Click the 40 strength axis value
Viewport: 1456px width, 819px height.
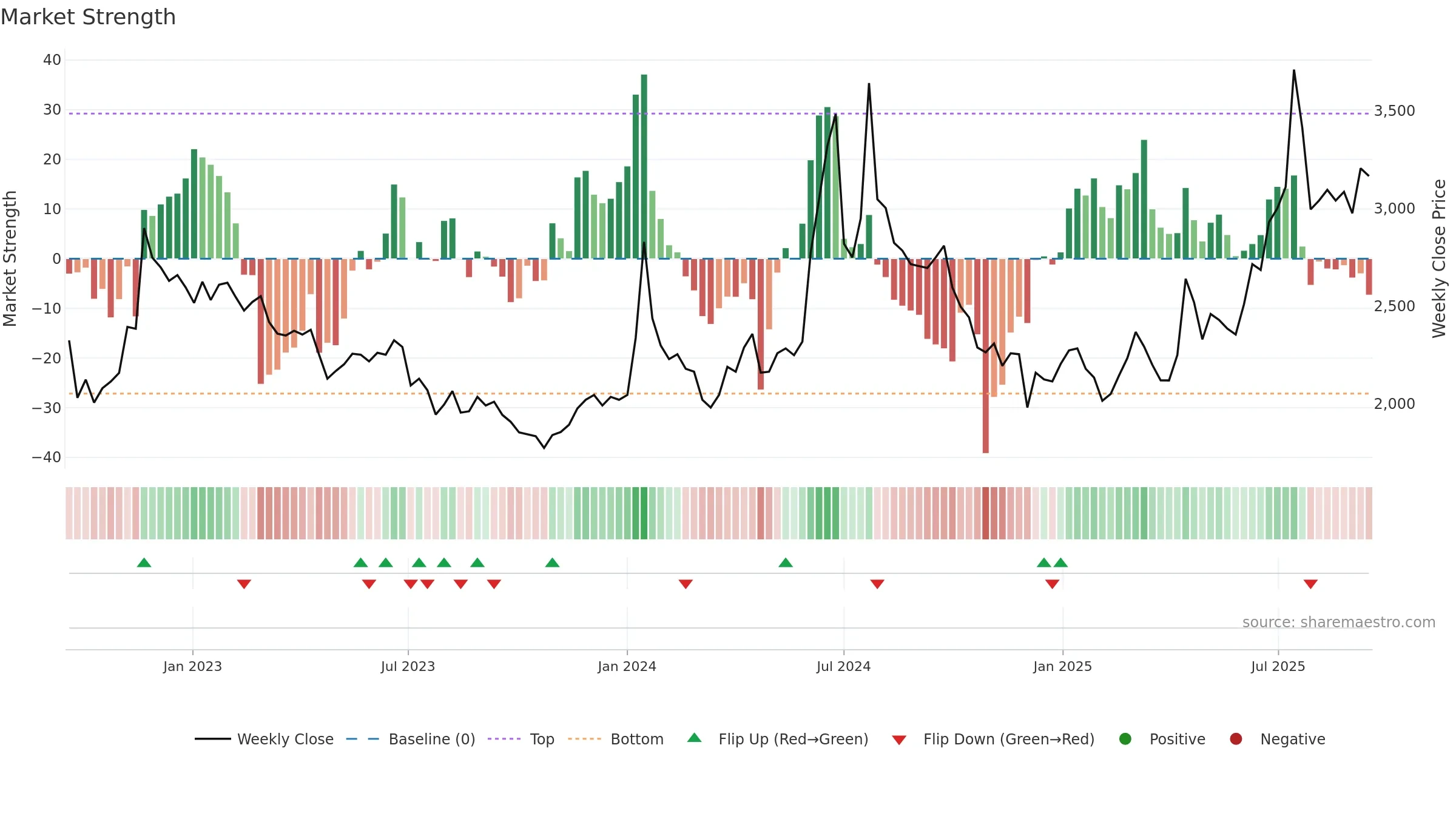[x=52, y=59]
